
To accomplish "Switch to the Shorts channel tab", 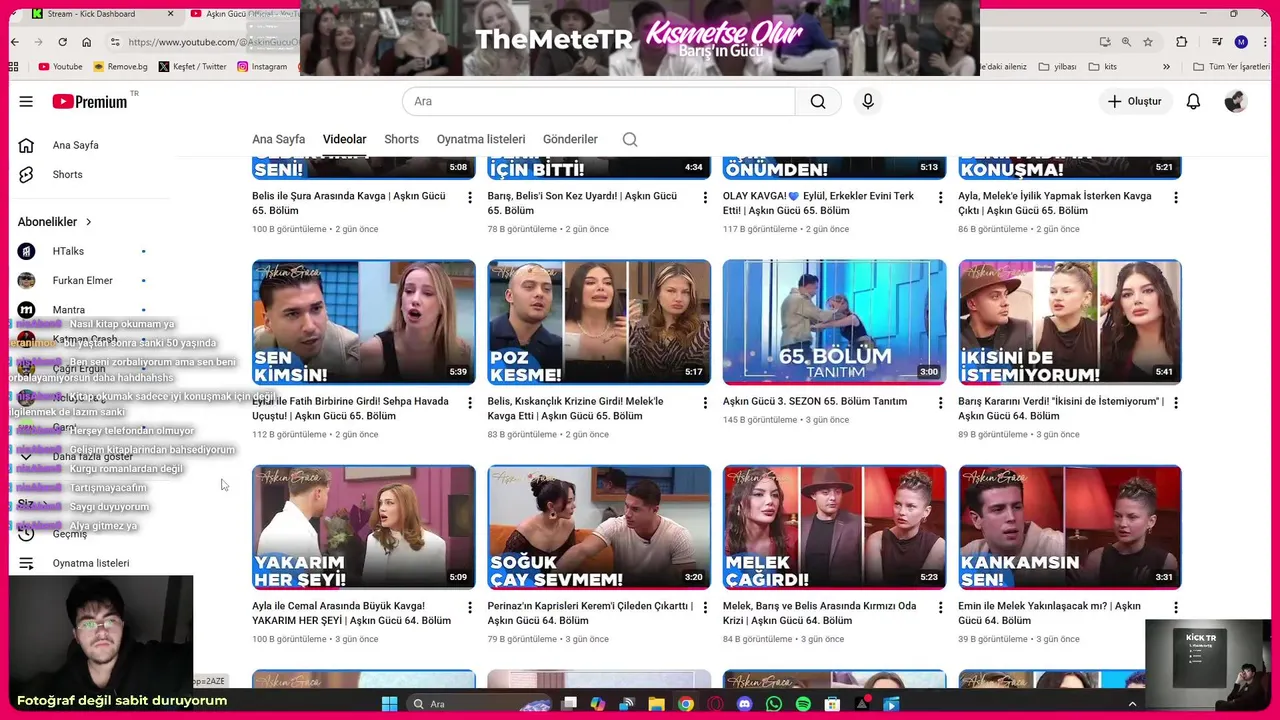I will click(401, 139).
